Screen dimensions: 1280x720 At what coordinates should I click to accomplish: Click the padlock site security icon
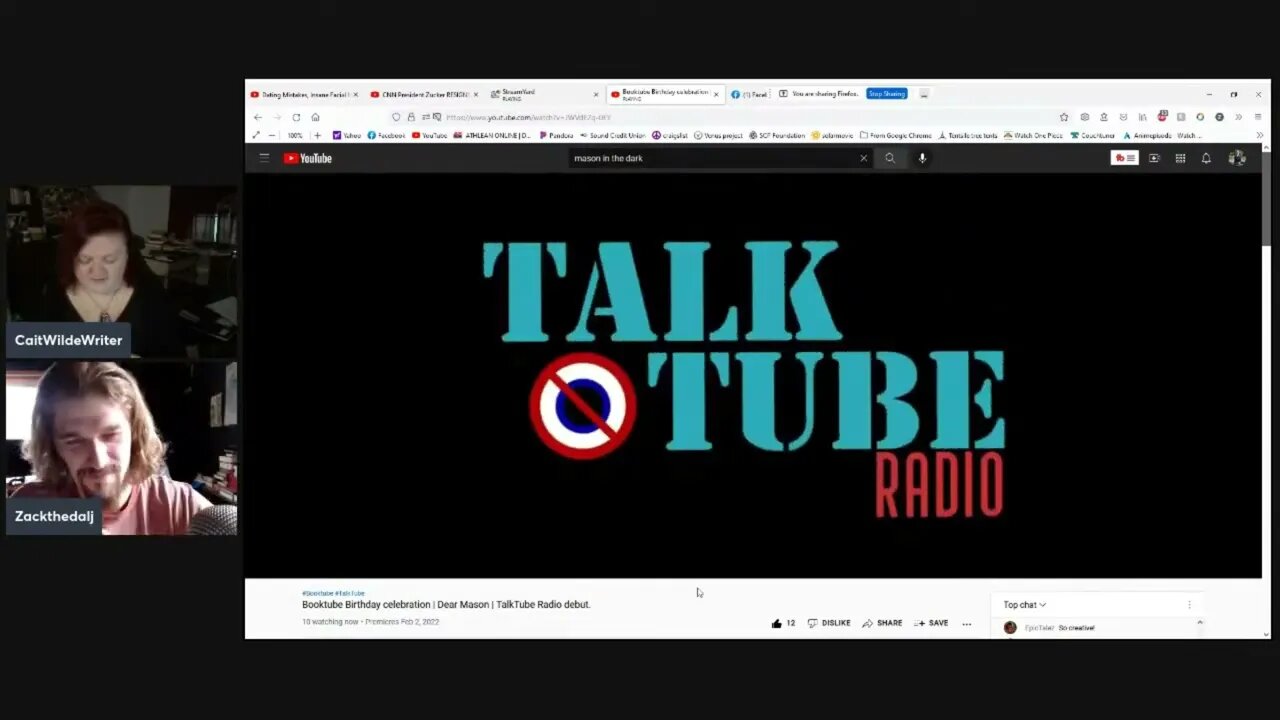click(x=411, y=117)
